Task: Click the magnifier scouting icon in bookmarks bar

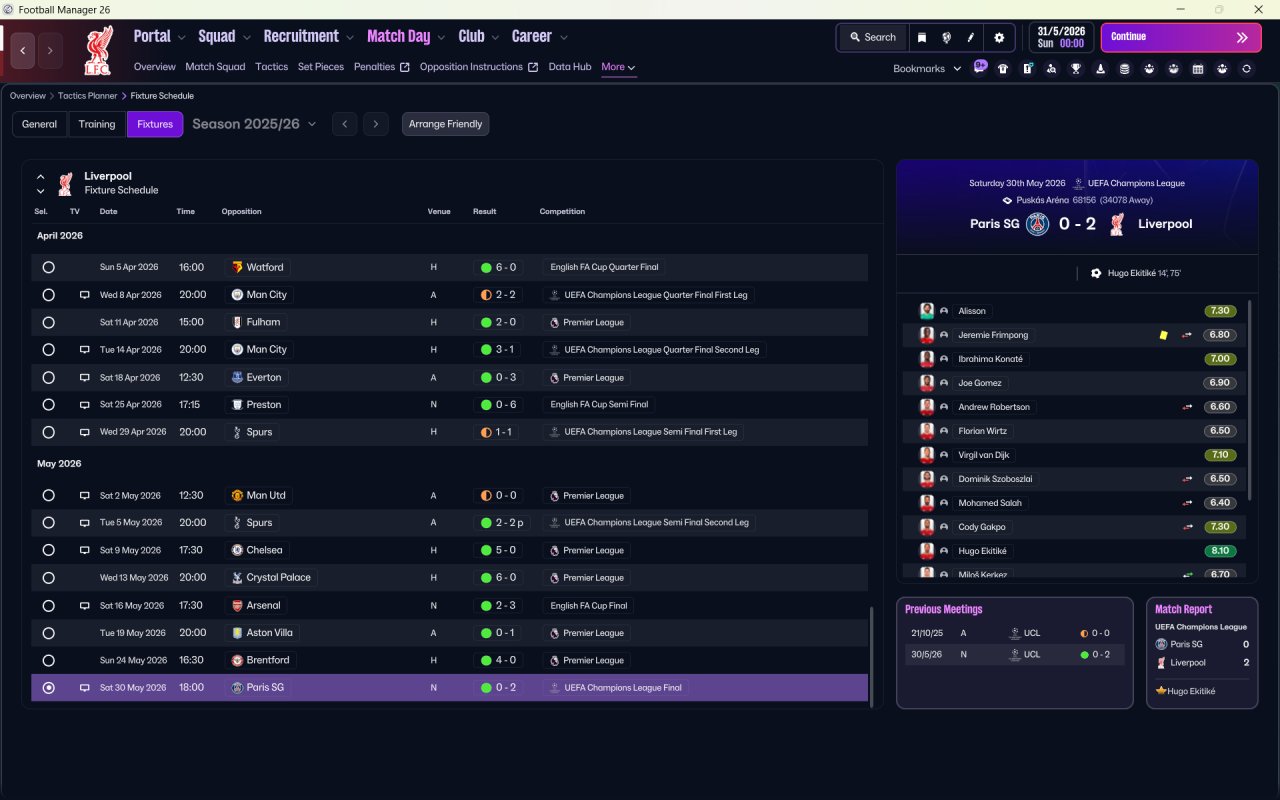Action: click(x=1051, y=69)
